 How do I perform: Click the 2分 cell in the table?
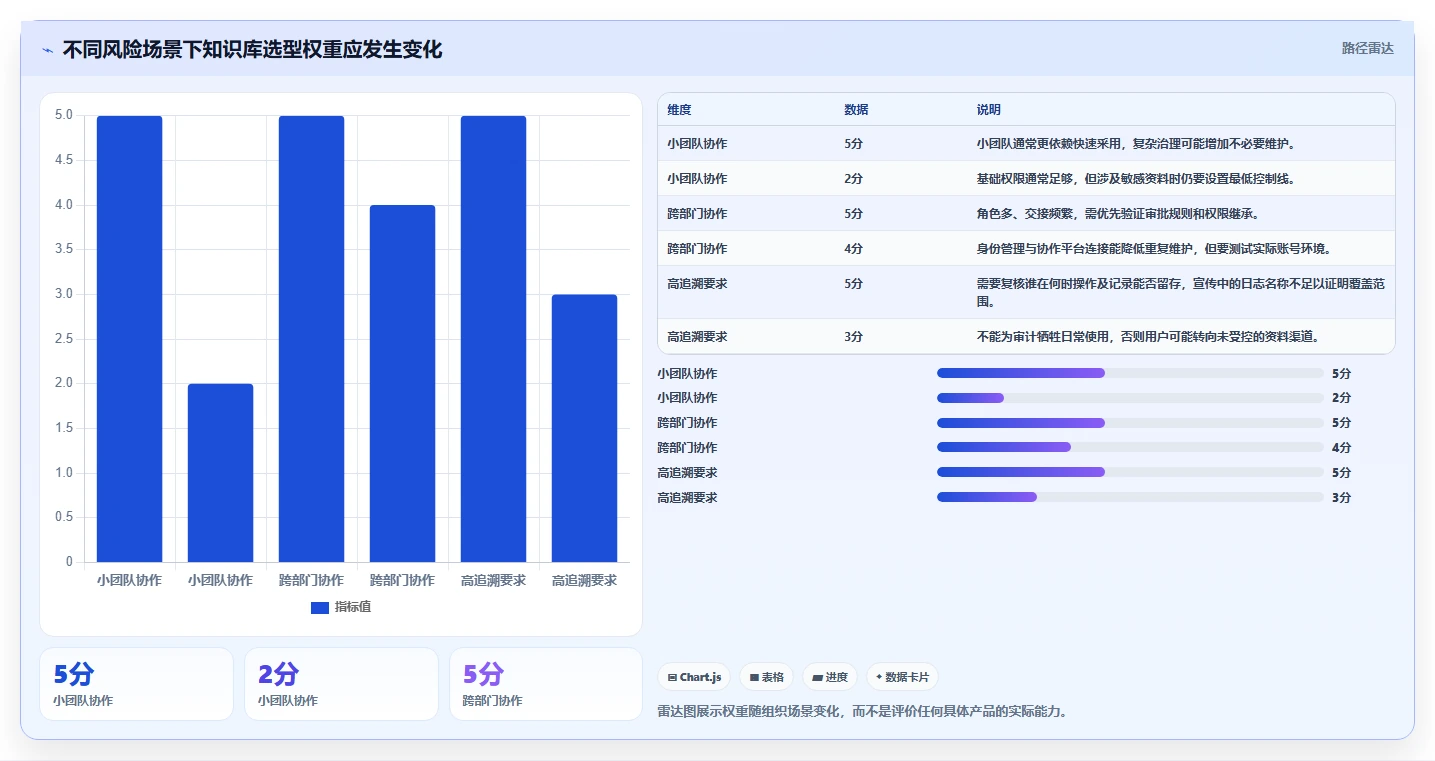click(853, 179)
